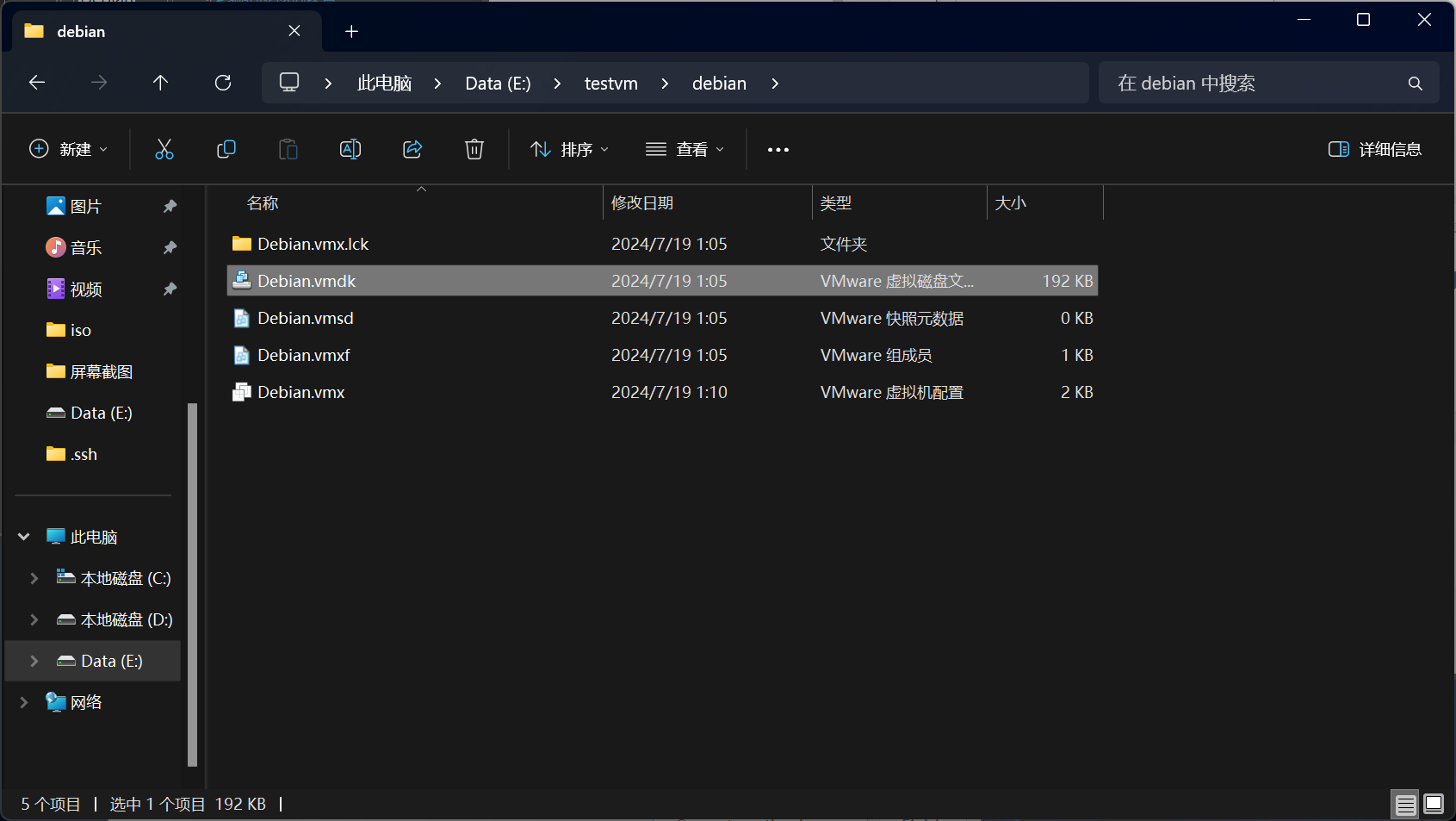The image size is (1456, 821).
Task: Open a new tab with plus button
Action: 351,32
